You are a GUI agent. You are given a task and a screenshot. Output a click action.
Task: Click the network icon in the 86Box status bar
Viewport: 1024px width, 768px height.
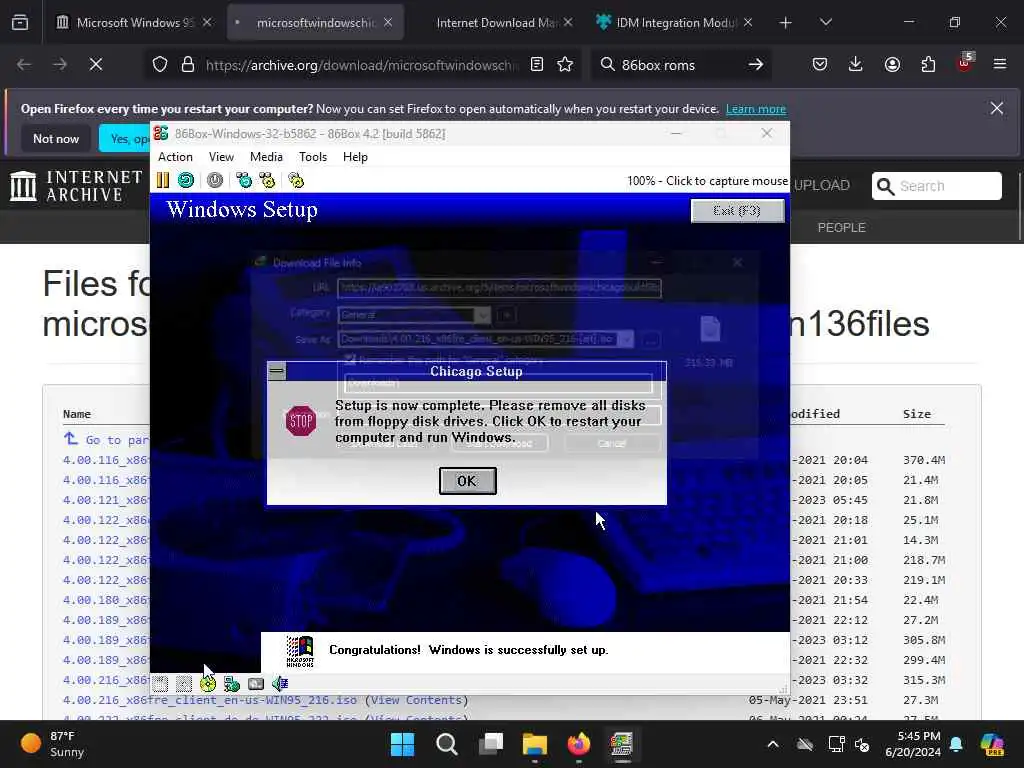(x=232, y=684)
